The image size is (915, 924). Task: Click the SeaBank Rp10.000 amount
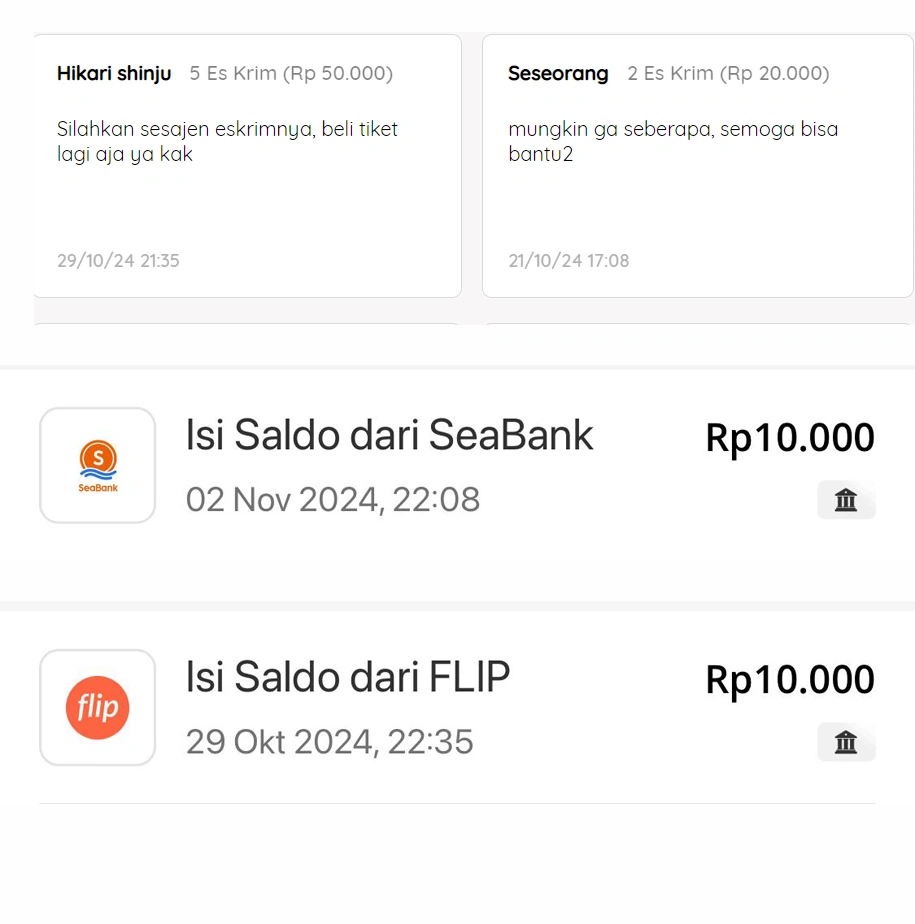tap(790, 438)
